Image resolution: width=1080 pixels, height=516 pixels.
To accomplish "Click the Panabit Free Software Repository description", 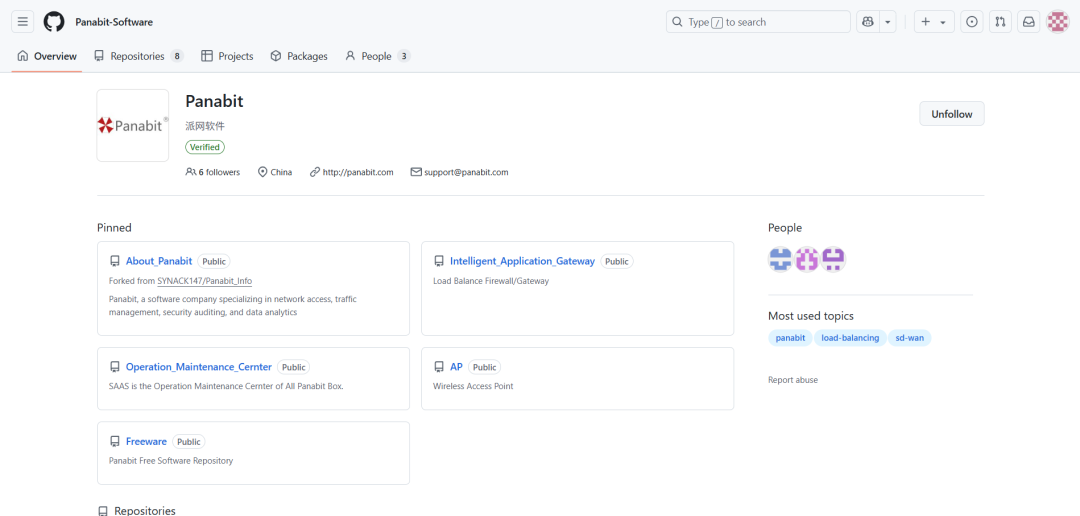I will point(171,460).
